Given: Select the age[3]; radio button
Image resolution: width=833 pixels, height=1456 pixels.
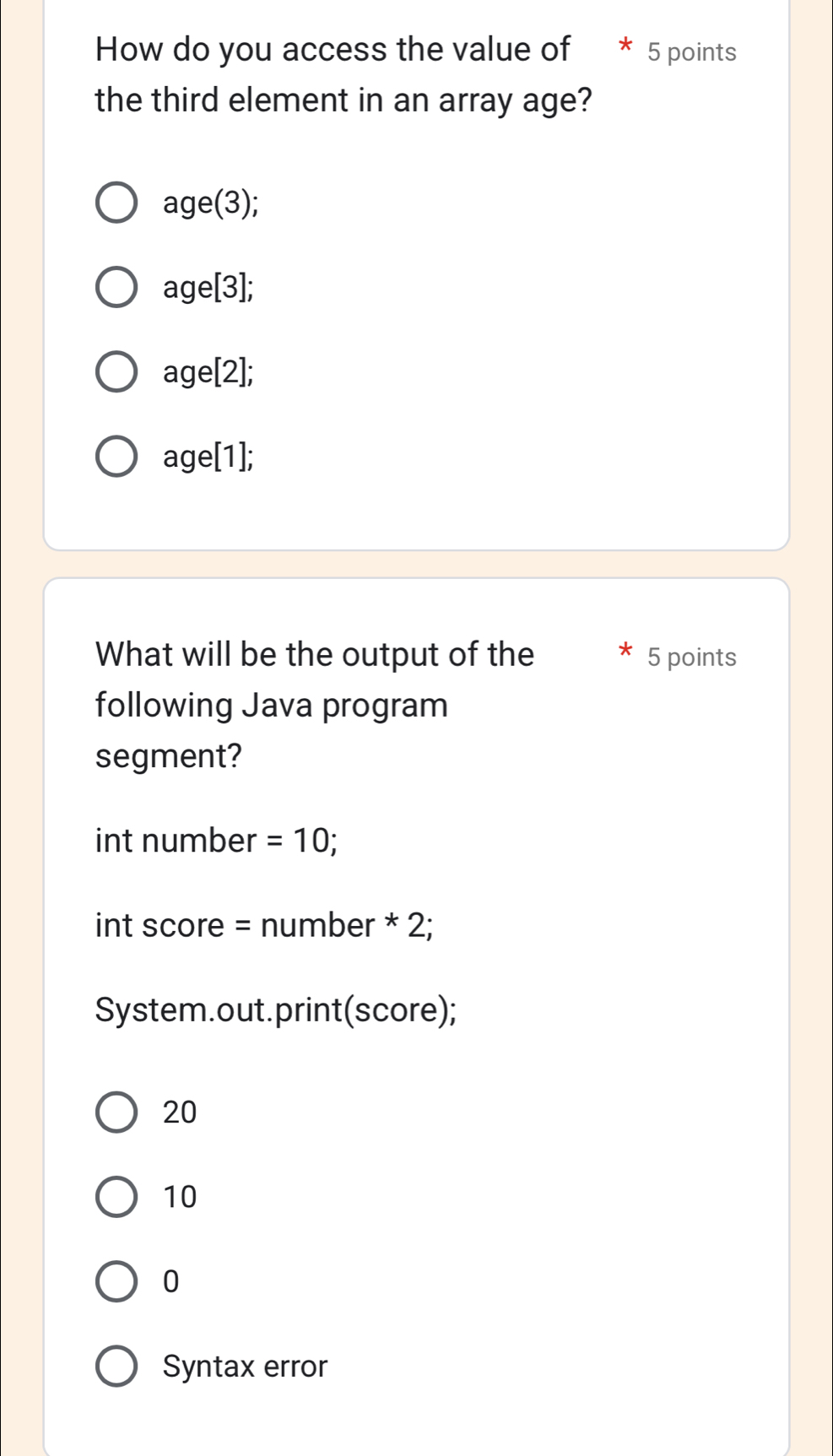Looking at the screenshot, I should pos(118,288).
